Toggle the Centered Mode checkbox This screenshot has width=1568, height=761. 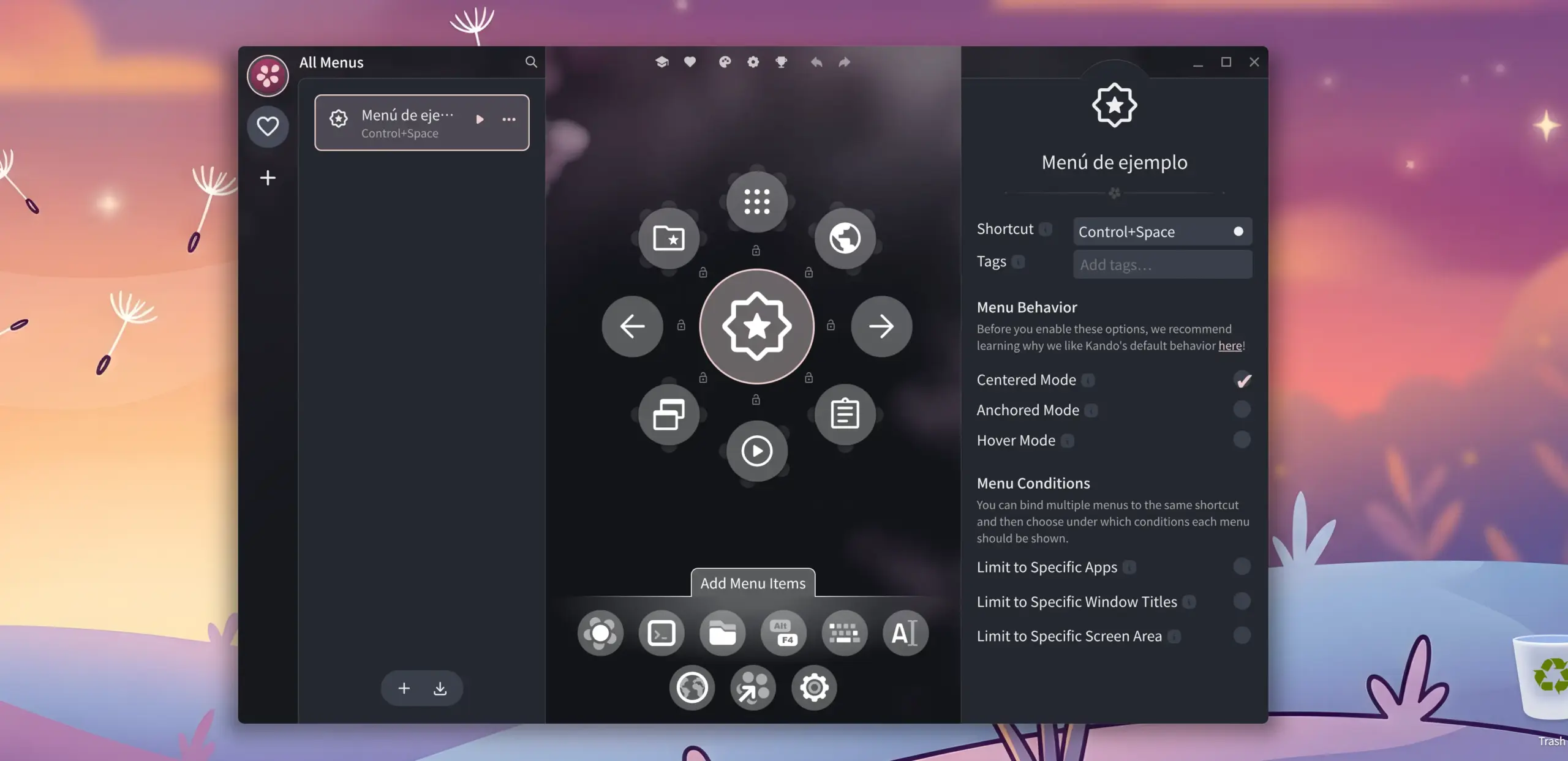[x=1242, y=380]
